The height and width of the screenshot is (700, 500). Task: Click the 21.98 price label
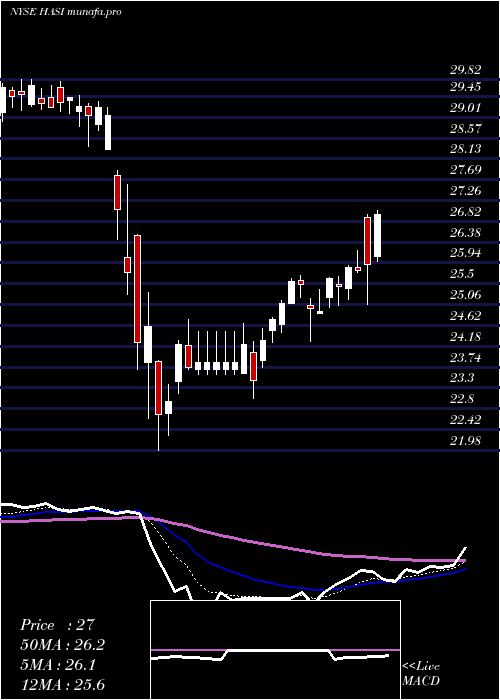(x=466, y=441)
